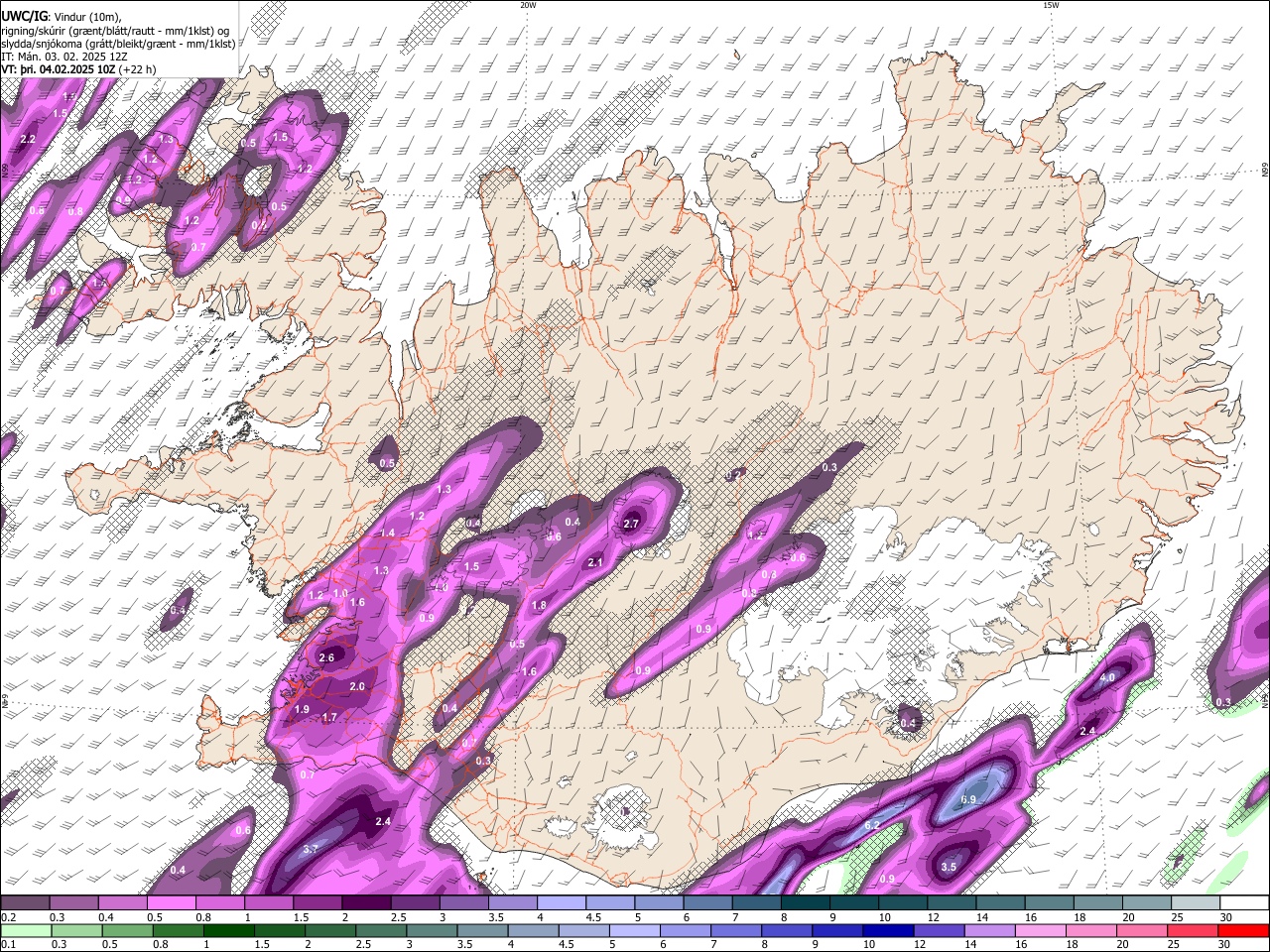Screen dimensions: 1270x952
Task: Click the "2.0" precipitation value on the map
Action: point(357,686)
